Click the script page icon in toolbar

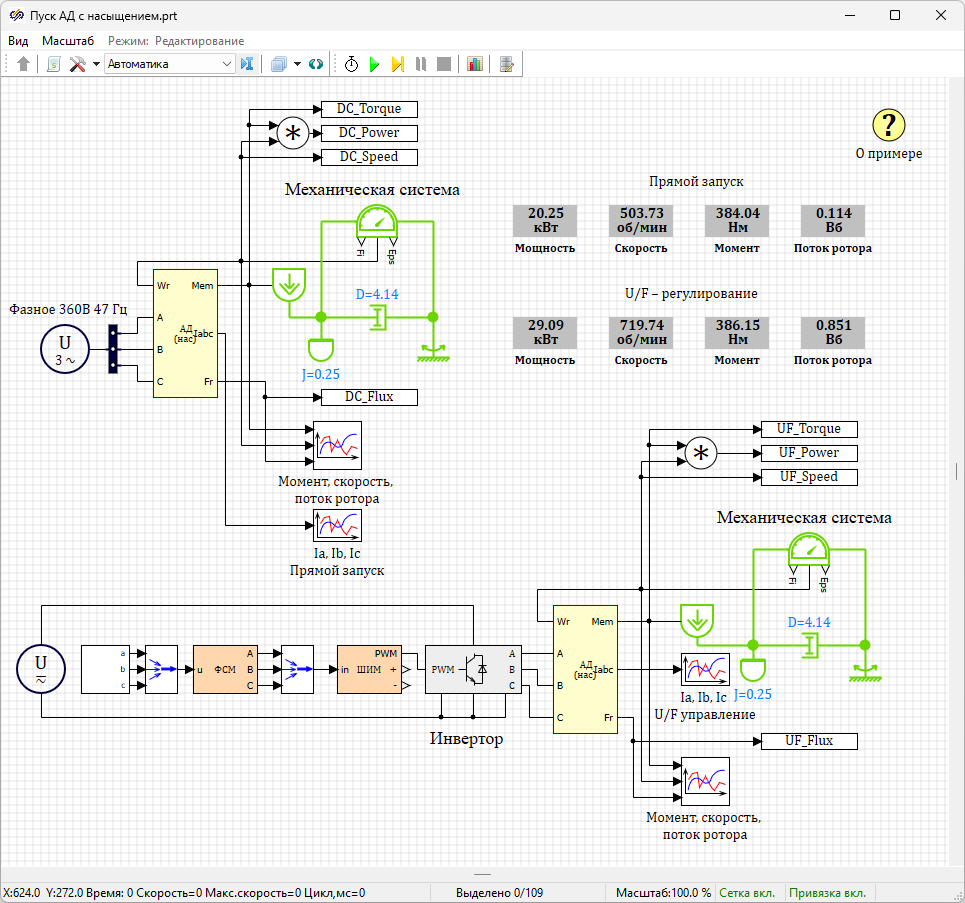54,64
